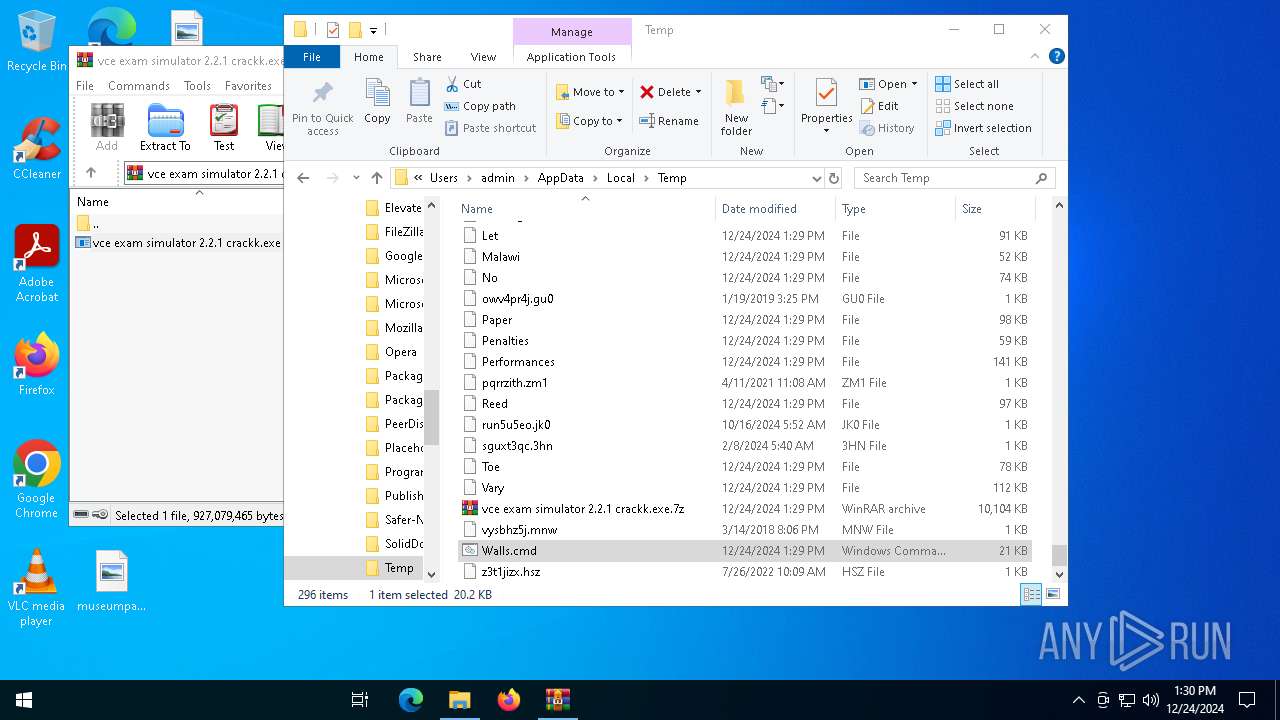Click Paste shortcut in ribbon
This screenshot has height=720, width=1280.
coord(490,128)
